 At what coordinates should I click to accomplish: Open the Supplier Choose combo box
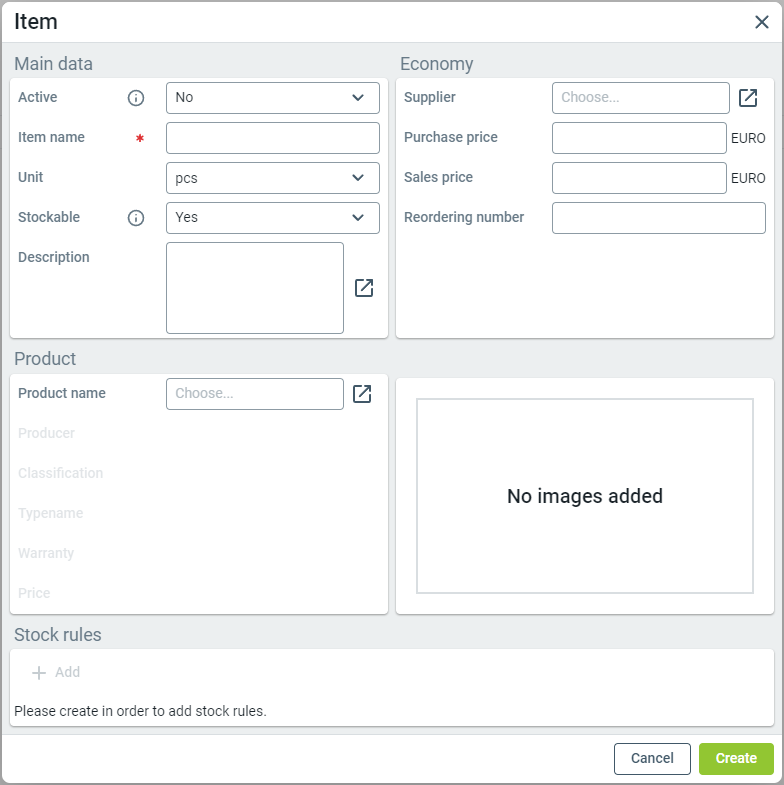tap(640, 98)
